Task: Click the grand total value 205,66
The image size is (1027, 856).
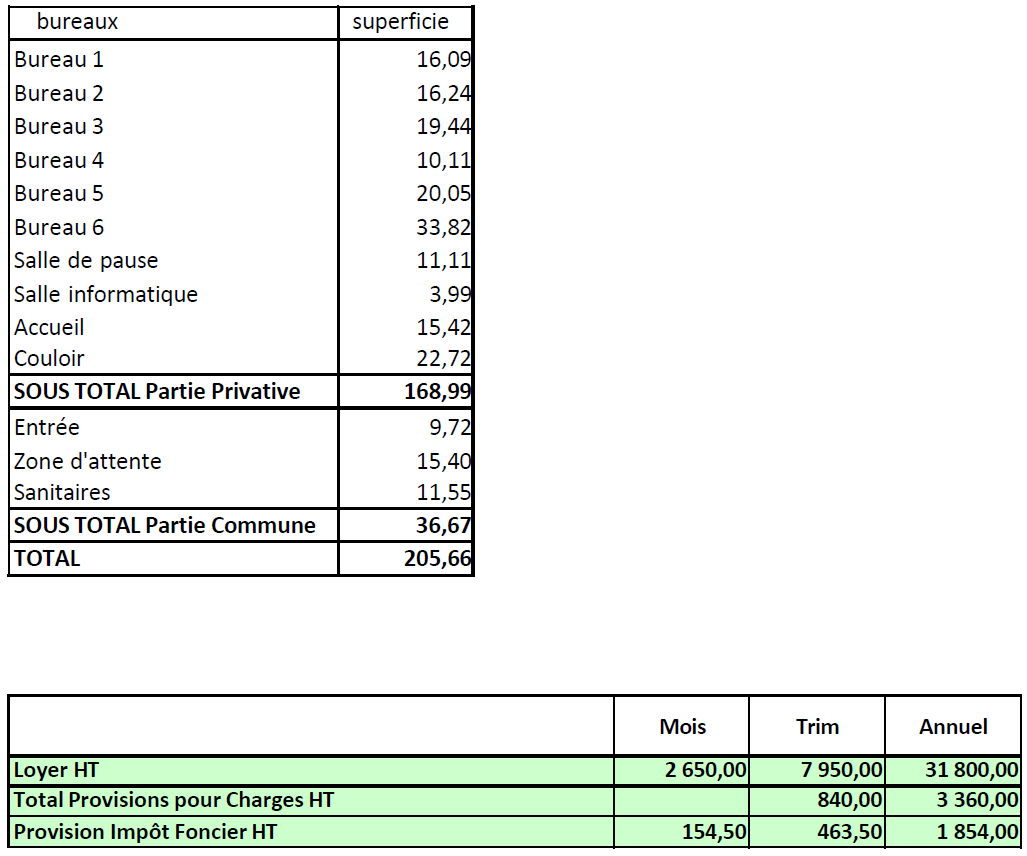Action: click(x=437, y=559)
